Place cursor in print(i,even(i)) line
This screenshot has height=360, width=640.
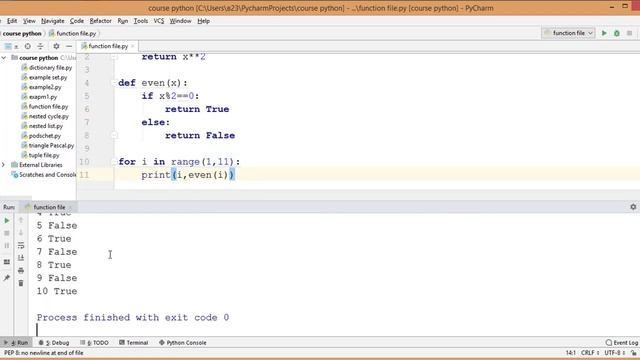[x=188, y=175]
